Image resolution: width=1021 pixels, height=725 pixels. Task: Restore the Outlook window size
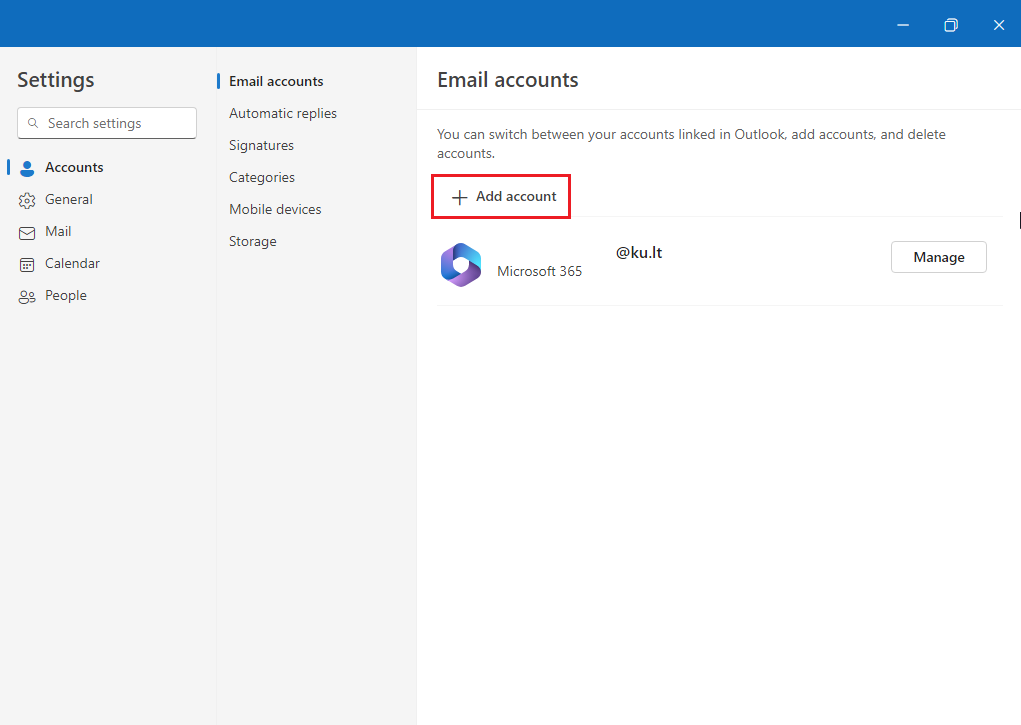tap(950, 24)
